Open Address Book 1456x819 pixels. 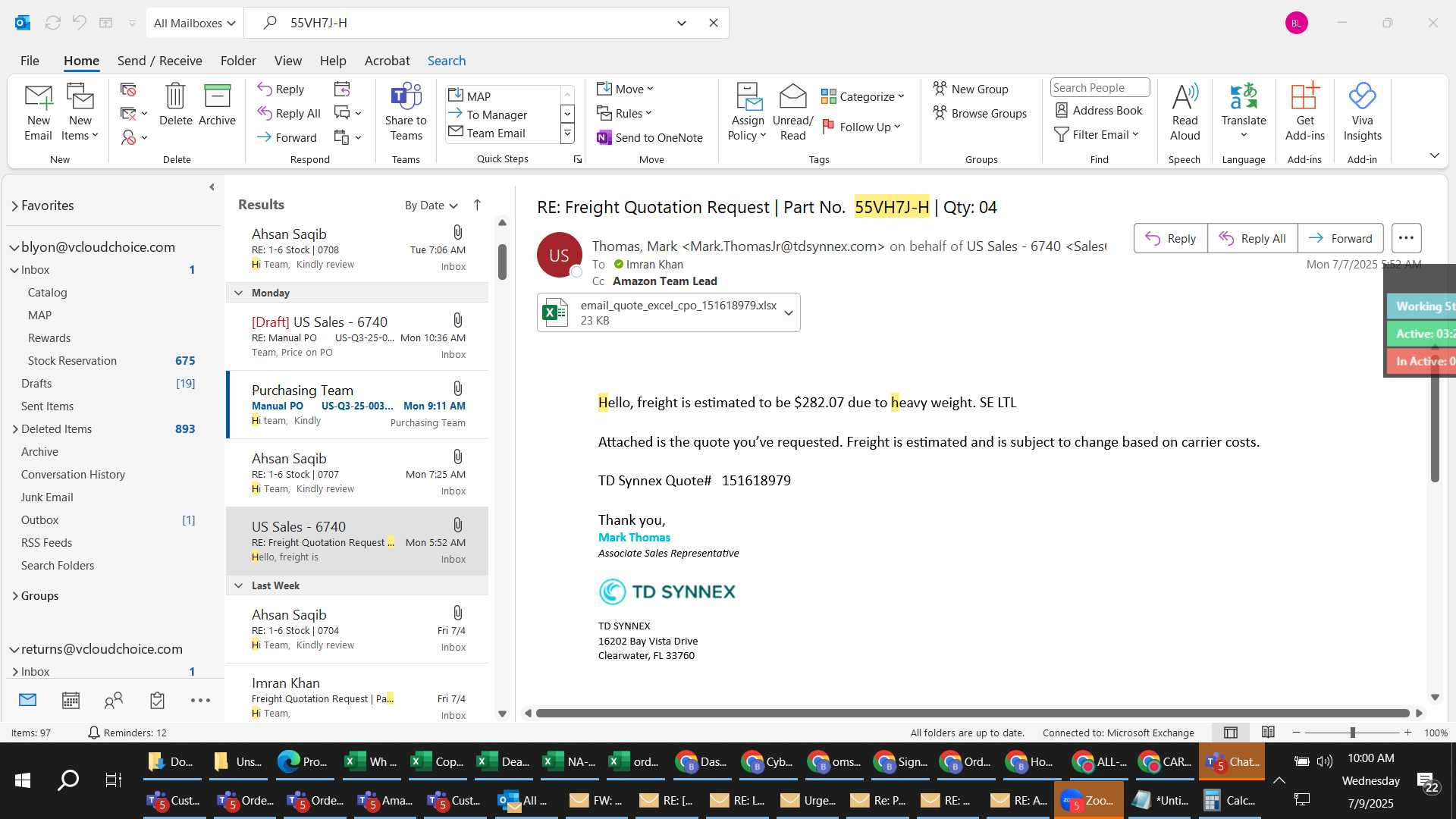[x=1099, y=110]
